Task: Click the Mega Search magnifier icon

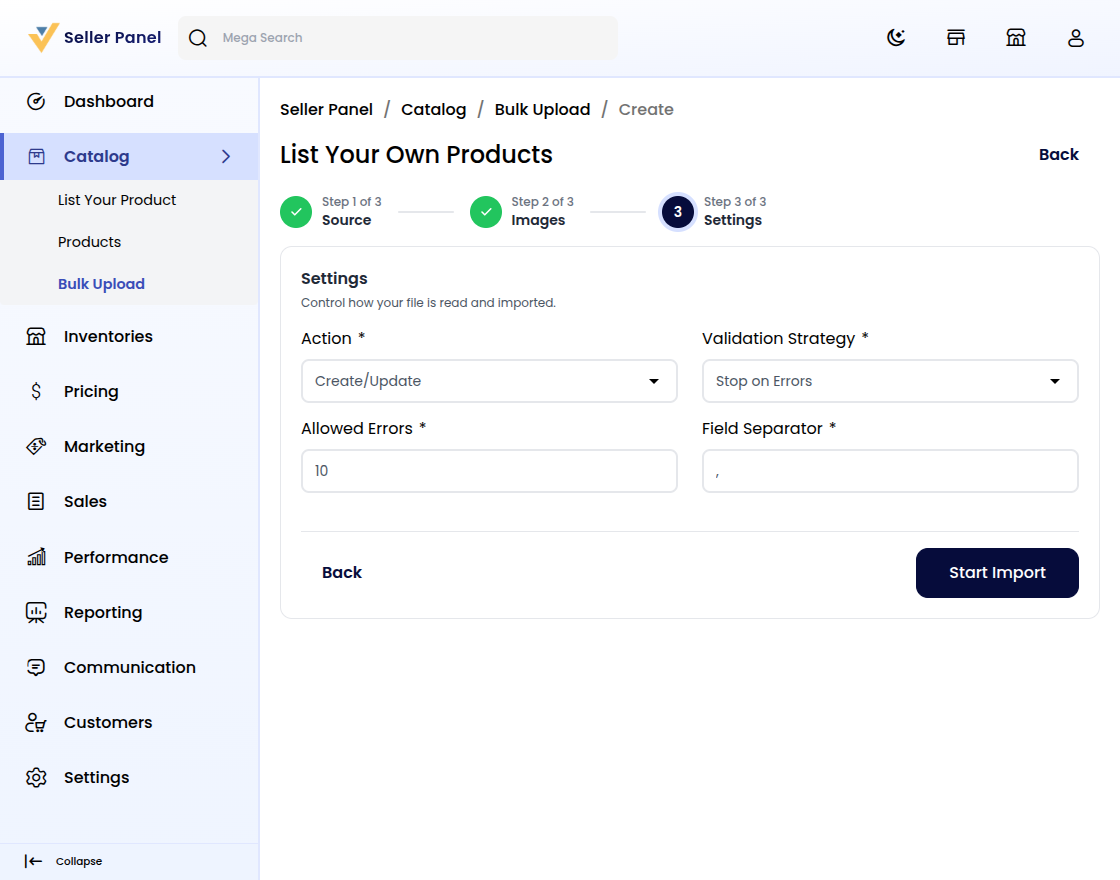Action: (198, 38)
